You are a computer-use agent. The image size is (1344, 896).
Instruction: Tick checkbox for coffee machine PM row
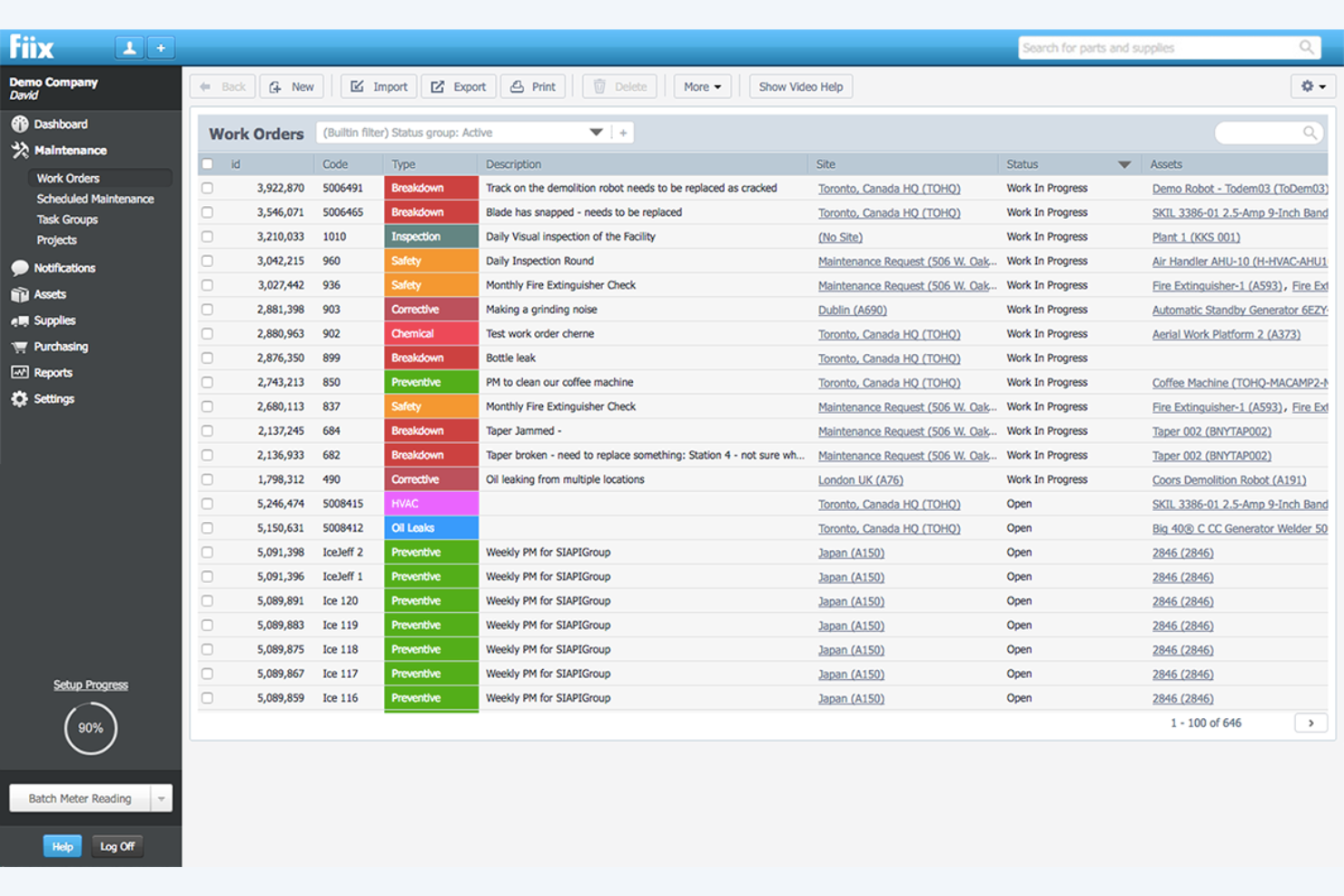tap(207, 382)
